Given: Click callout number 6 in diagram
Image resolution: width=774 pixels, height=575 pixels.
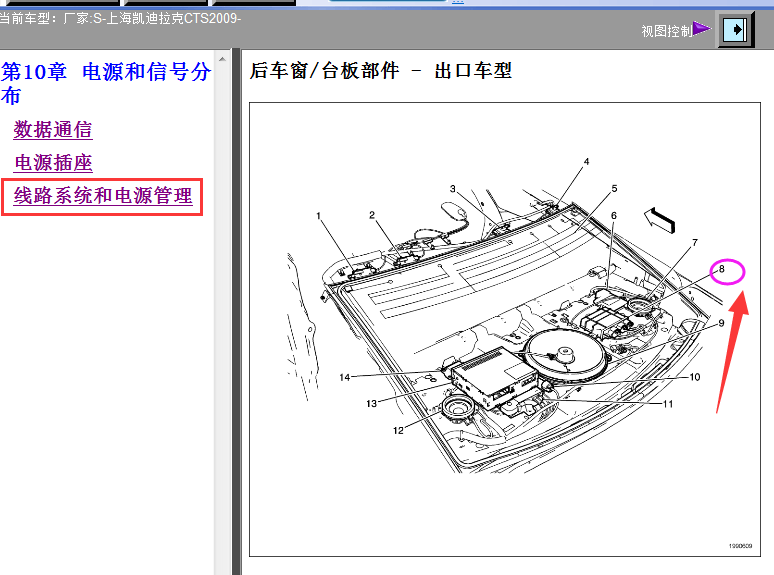Looking at the screenshot, I should click(x=614, y=215).
